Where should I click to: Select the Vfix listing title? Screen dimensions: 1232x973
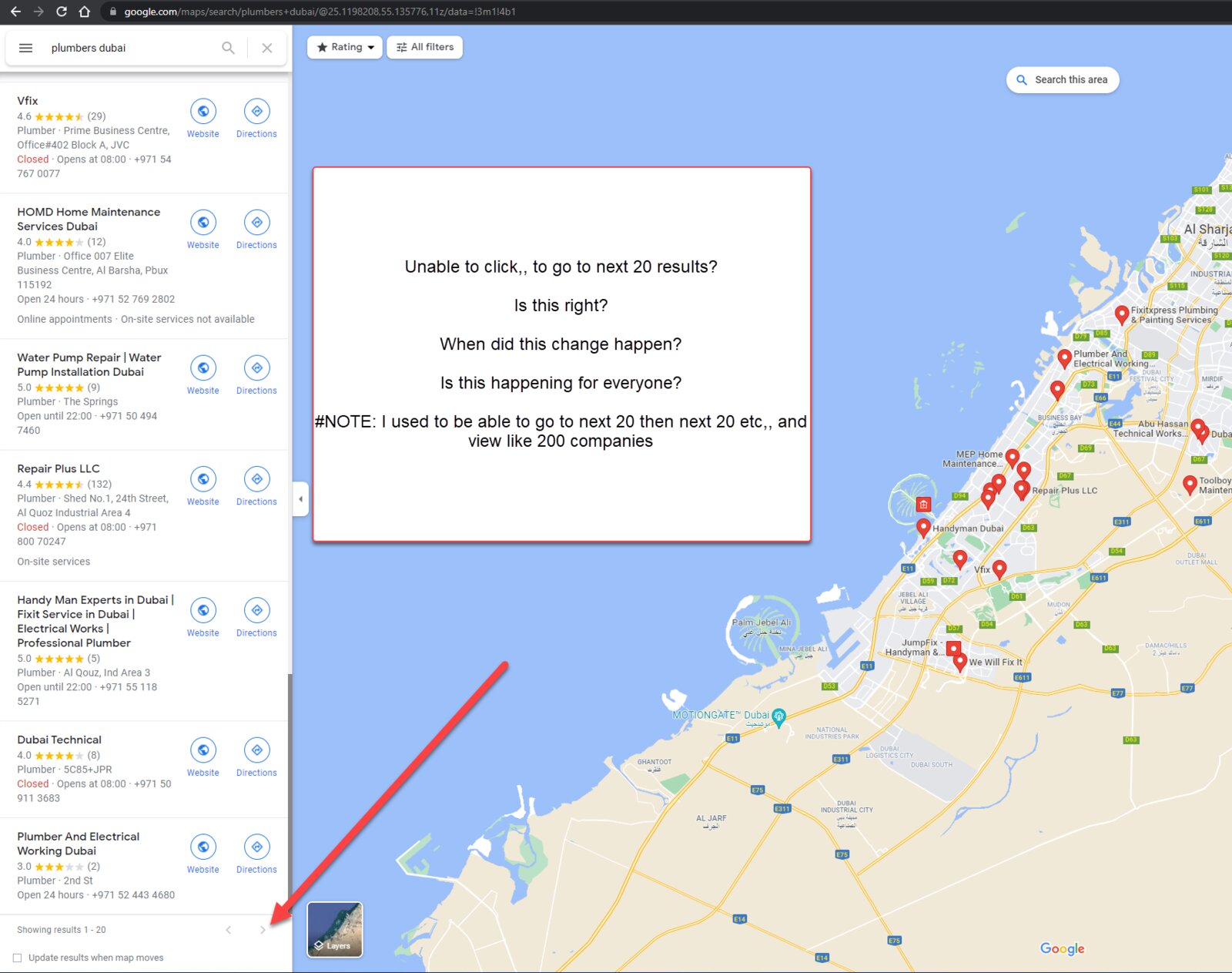28,101
